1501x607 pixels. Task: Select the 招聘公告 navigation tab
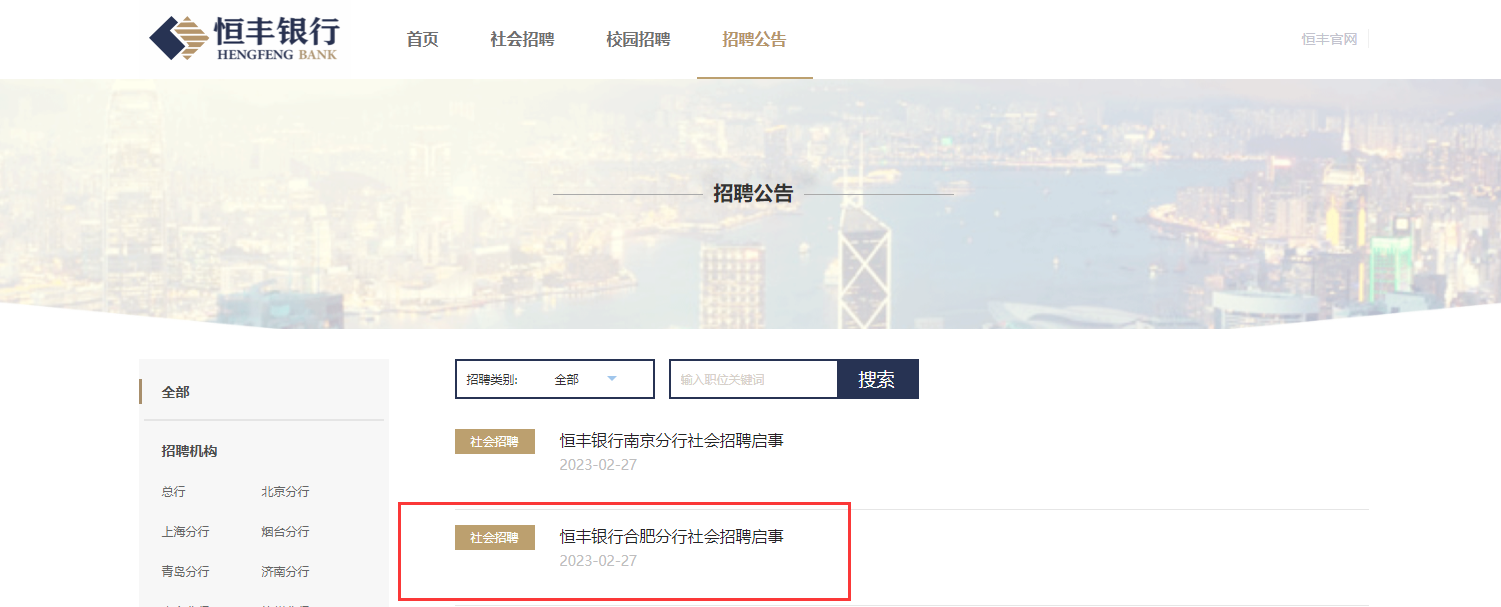pyautogui.click(x=754, y=40)
